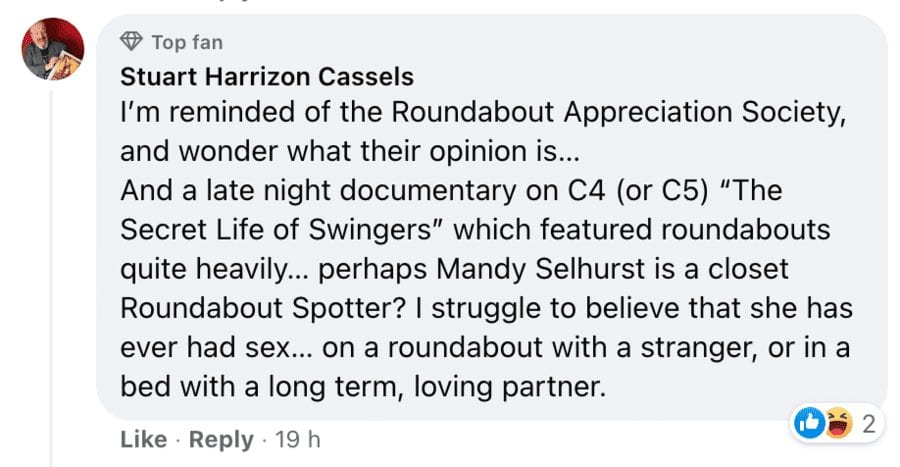Click the Top fan diamond icon
The height and width of the screenshot is (467, 900).
pos(130,42)
